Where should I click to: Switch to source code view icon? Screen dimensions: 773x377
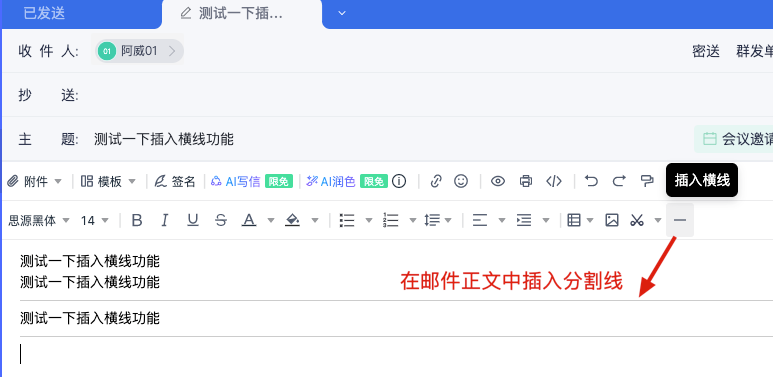click(x=554, y=181)
